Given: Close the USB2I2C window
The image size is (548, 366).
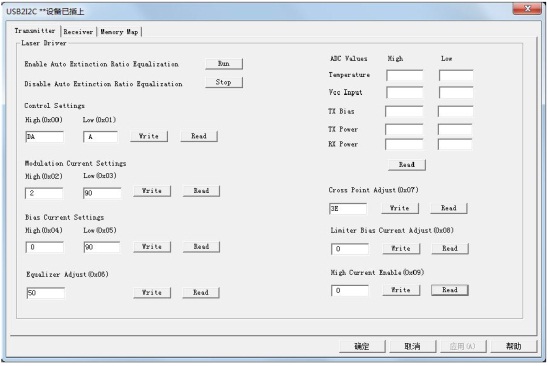Looking at the screenshot, I should coord(528,9).
